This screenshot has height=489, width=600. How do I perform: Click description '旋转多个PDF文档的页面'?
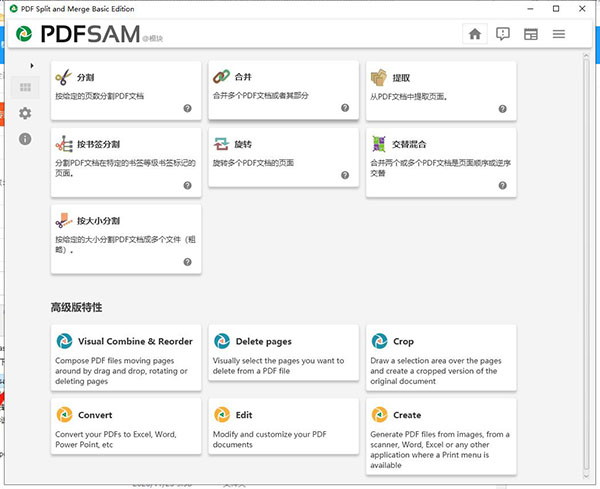[x=253, y=163]
